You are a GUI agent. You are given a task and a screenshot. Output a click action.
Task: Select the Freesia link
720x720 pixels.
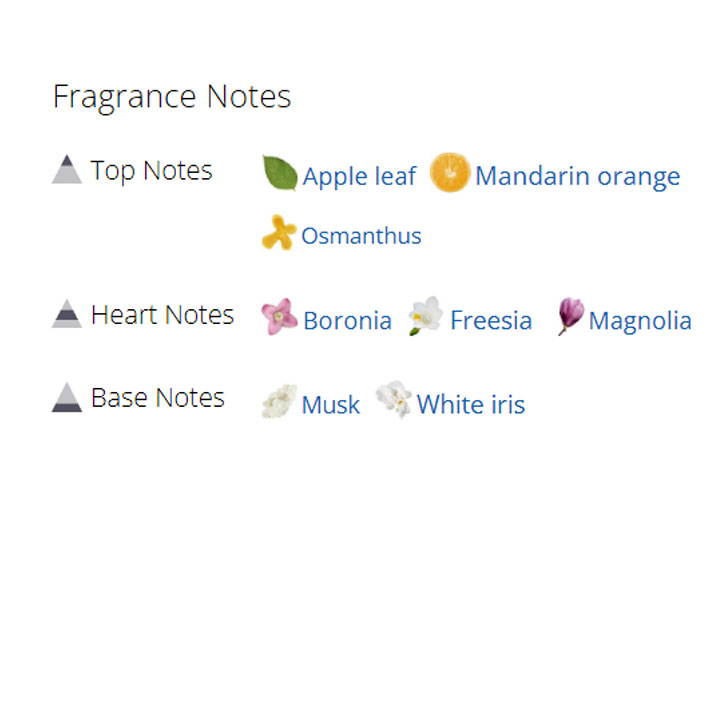pyautogui.click(x=490, y=321)
